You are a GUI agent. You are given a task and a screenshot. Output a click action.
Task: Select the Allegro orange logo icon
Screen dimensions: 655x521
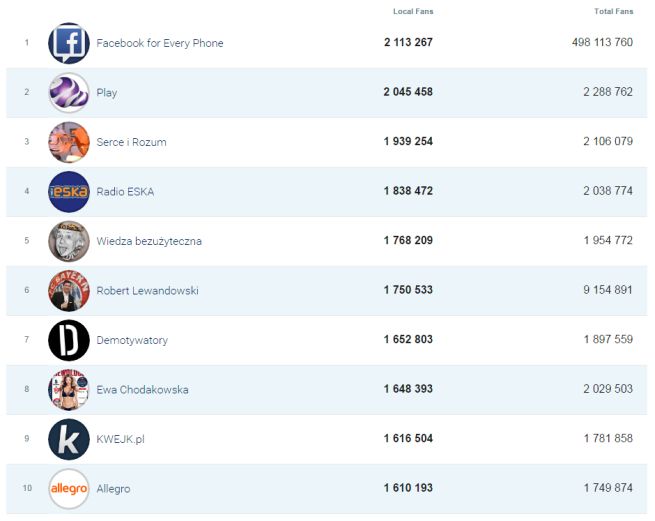point(69,488)
